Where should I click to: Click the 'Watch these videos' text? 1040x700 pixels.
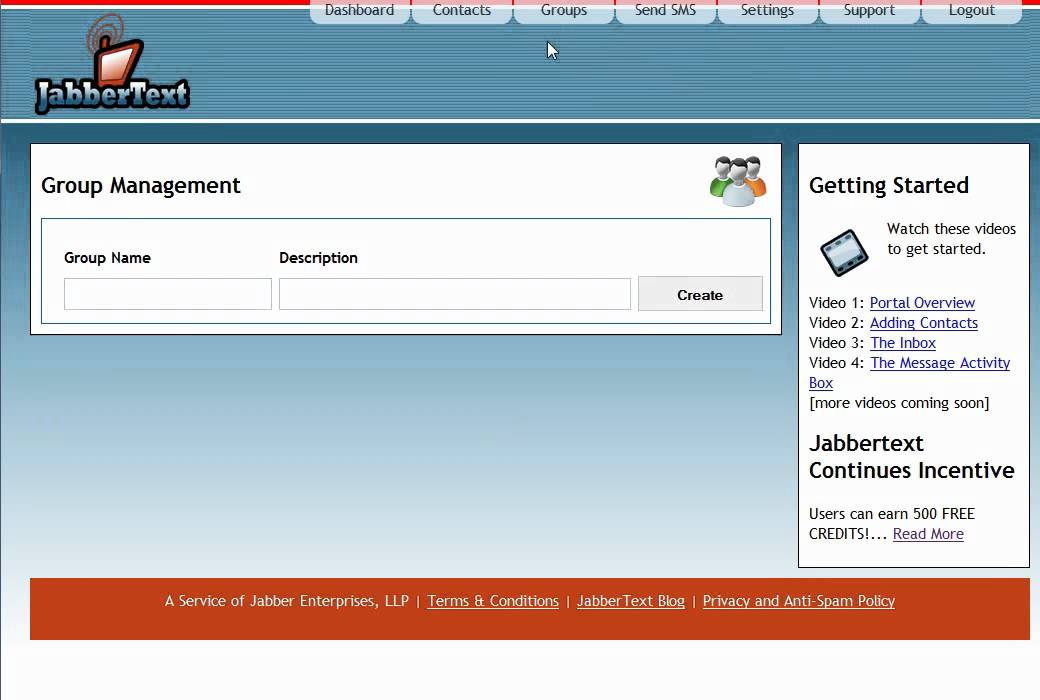coord(951,229)
